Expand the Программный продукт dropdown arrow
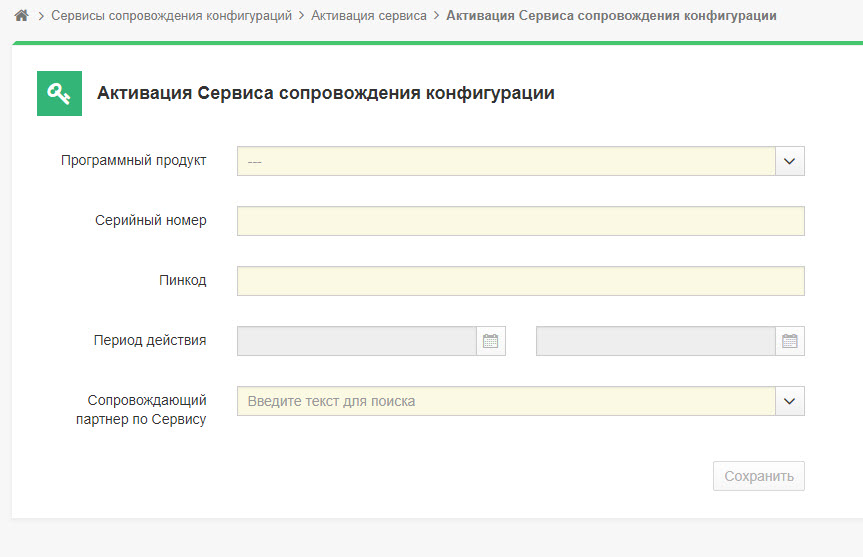Screen dimensions: 863x557 tap(790, 161)
